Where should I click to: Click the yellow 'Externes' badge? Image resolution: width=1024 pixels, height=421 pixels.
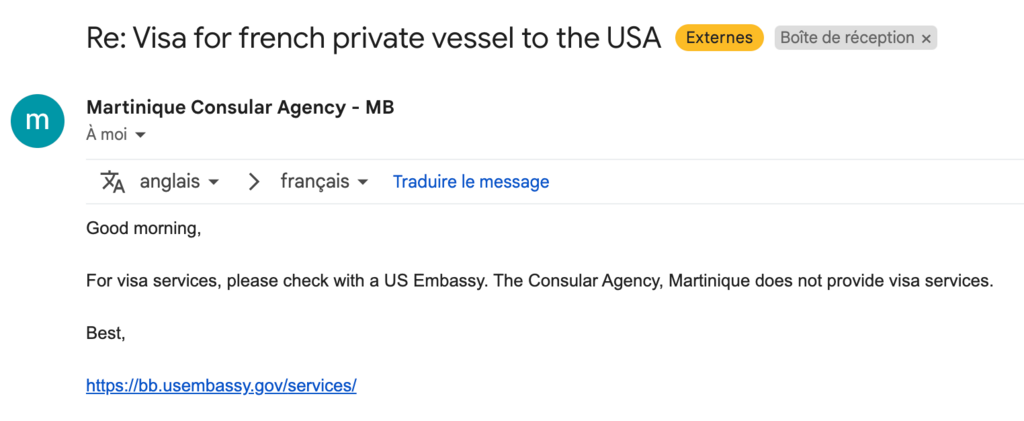[719, 38]
